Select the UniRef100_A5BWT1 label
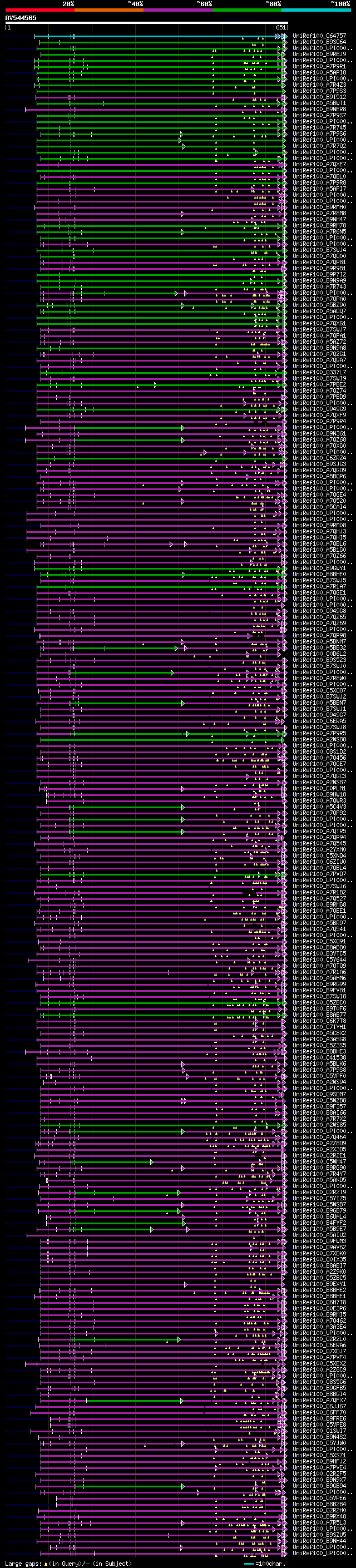The height and width of the screenshot is (1568, 356). point(319,103)
